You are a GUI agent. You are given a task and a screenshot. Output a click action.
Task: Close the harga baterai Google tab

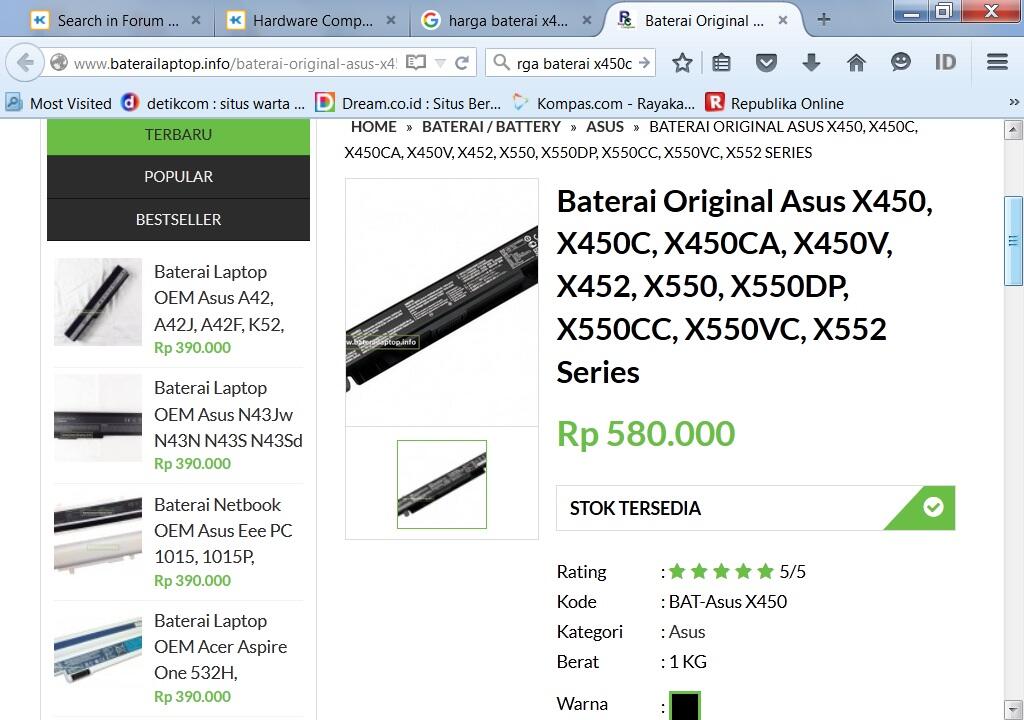point(587,20)
